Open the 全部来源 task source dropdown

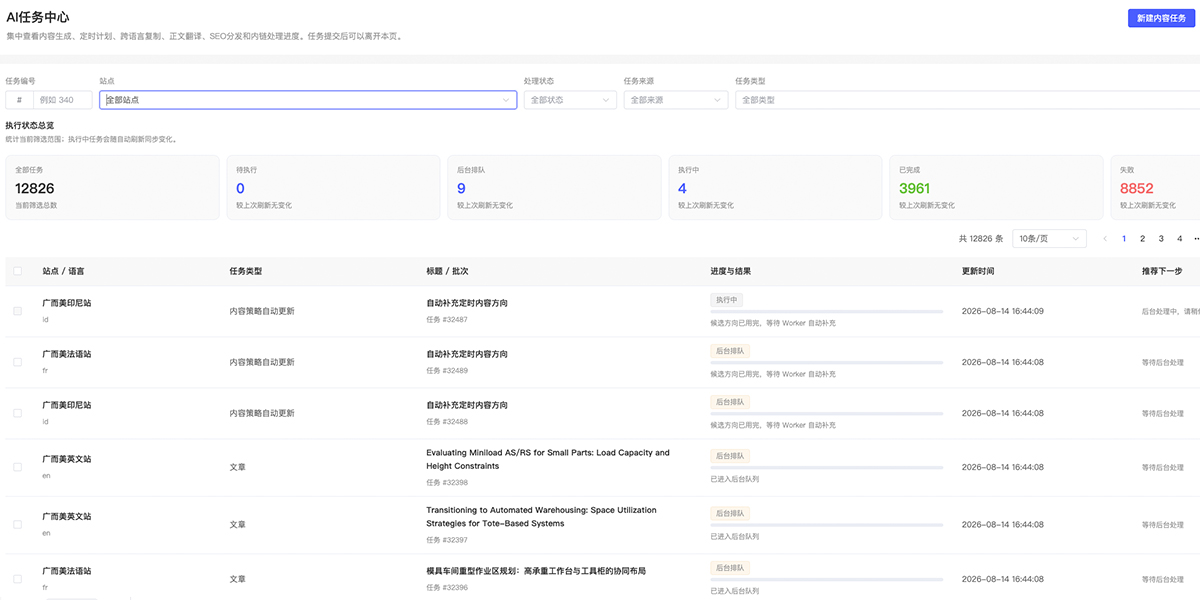pyautogui.click(x=675, y=100)
